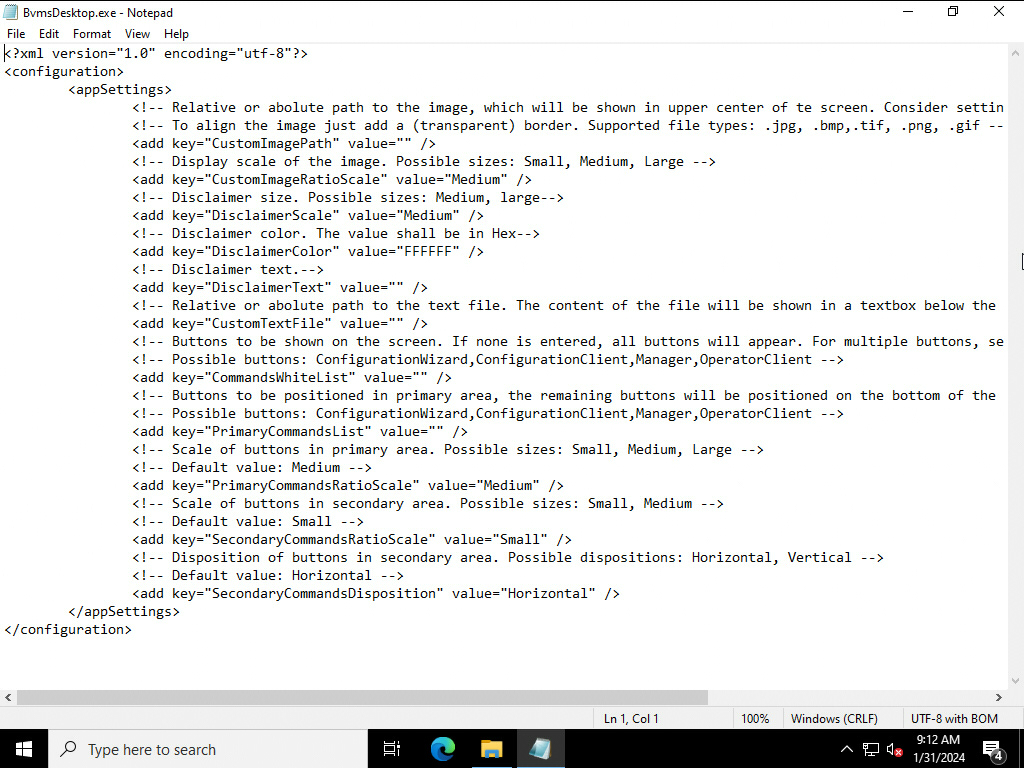This screenshot has width=1024, height=768.
Task: Click the 'Default value: Horizontal' comment
Action: (x=268, y=575)
